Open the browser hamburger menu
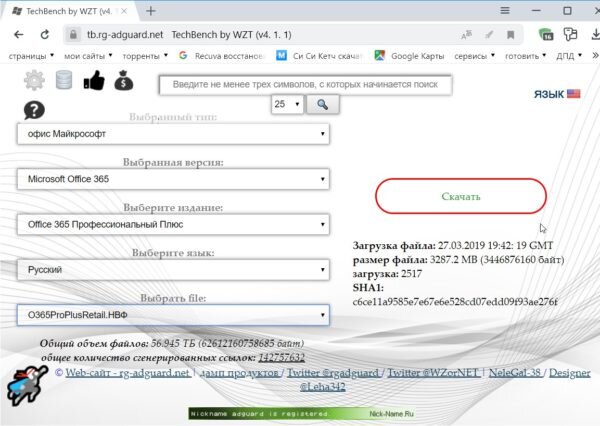The width and height of the screenshot is (600, 426). coord(505,11)
